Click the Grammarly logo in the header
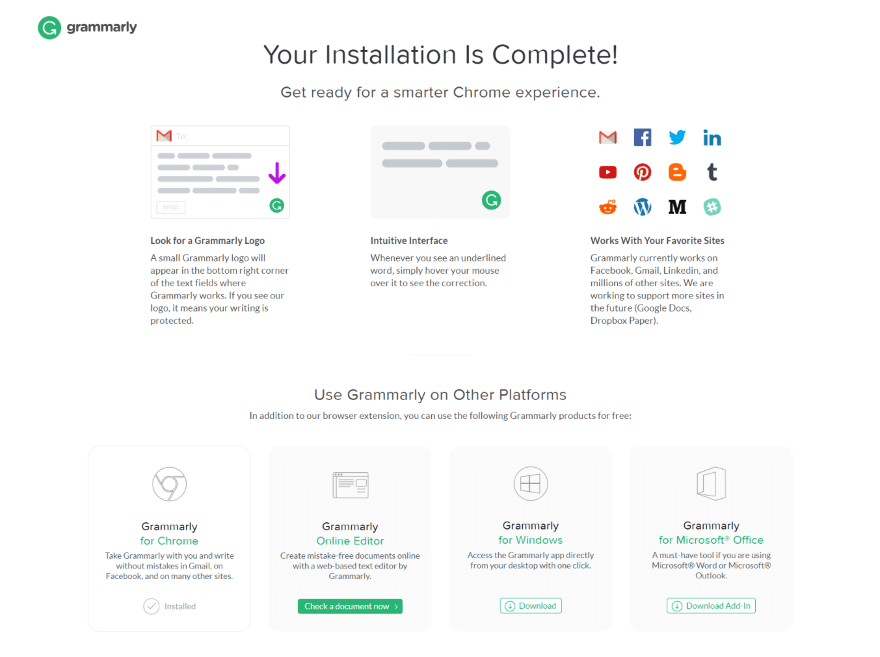 tap(87, 28)
